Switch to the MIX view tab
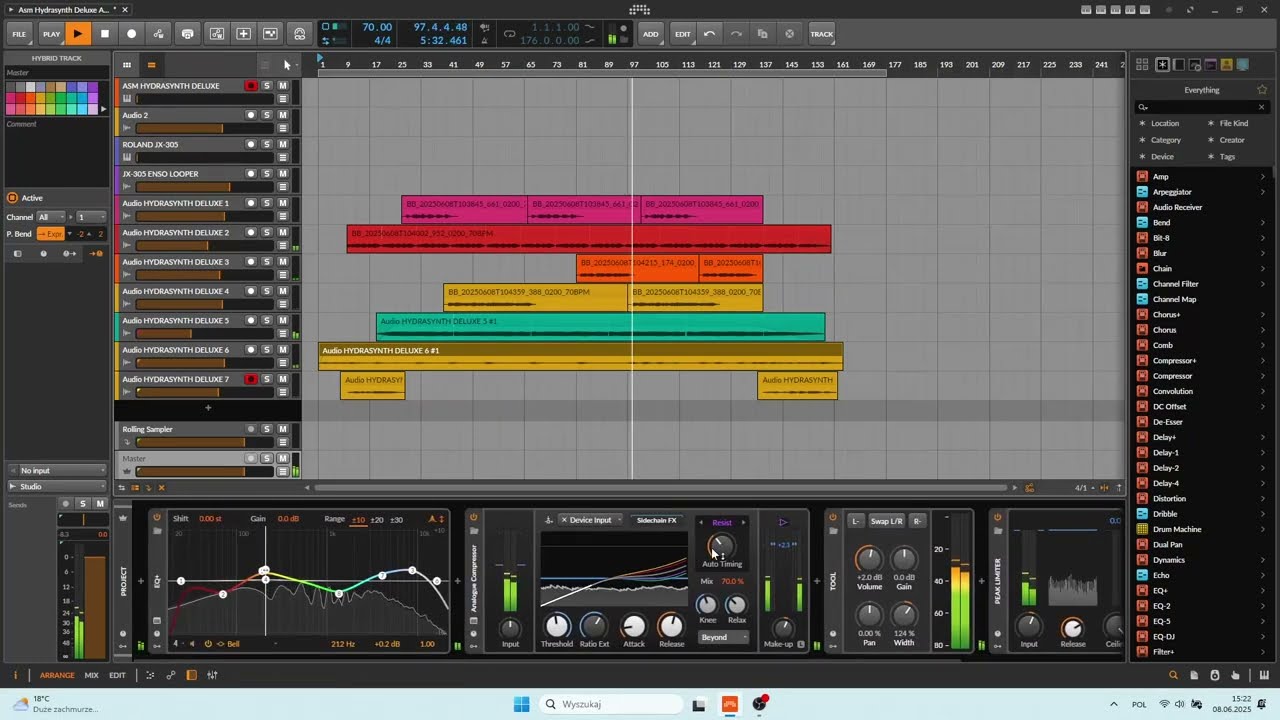1280x720 pixels. tap(91, 675)
